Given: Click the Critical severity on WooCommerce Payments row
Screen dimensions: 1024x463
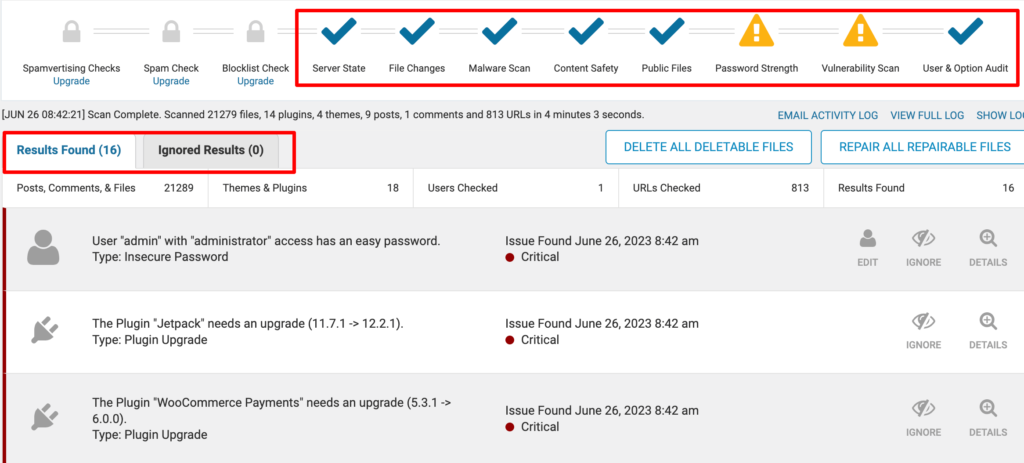Looking at the screenshot, I should (x=532, y=426).
